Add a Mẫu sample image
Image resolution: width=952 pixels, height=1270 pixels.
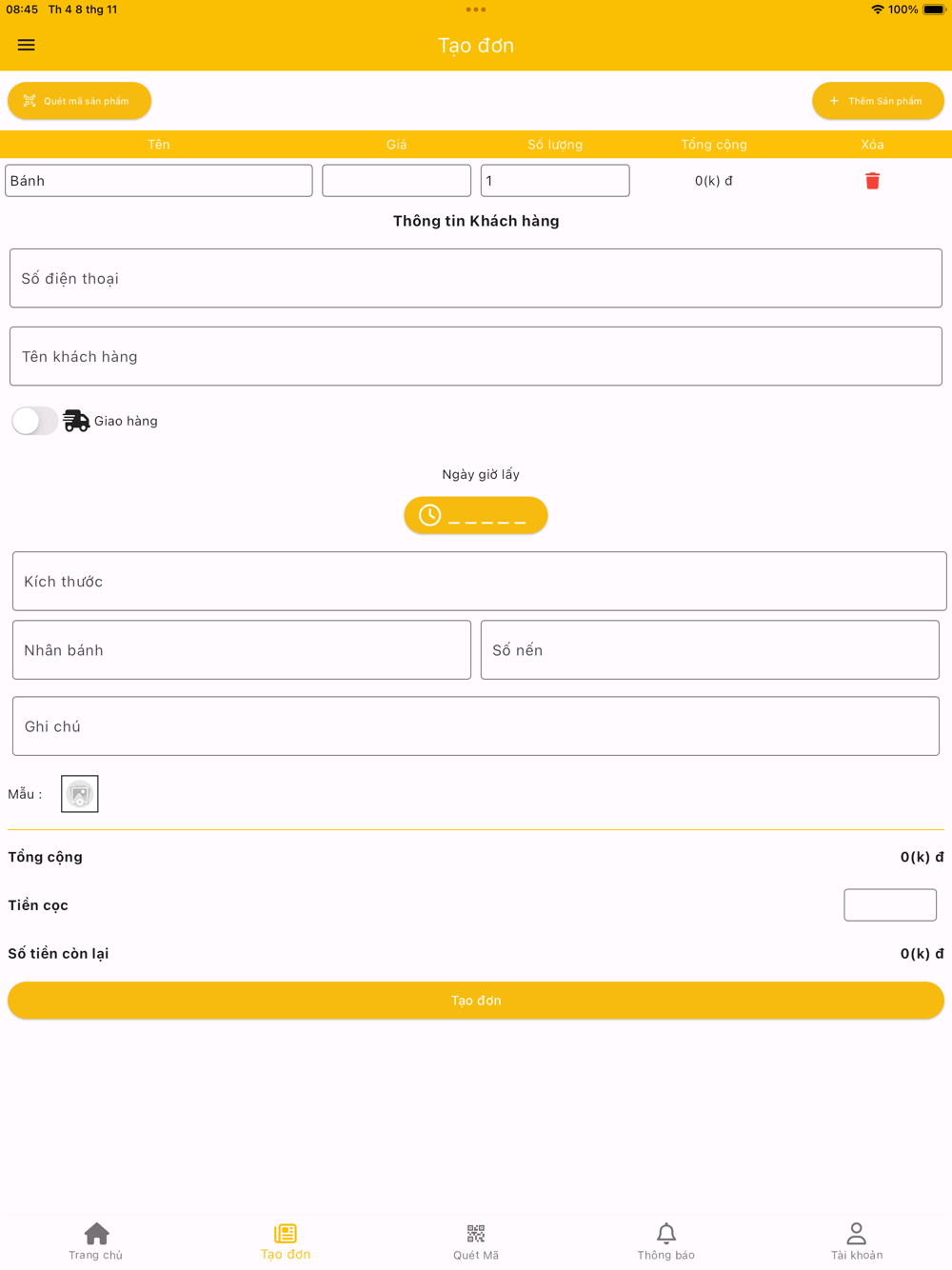(80, 794)
